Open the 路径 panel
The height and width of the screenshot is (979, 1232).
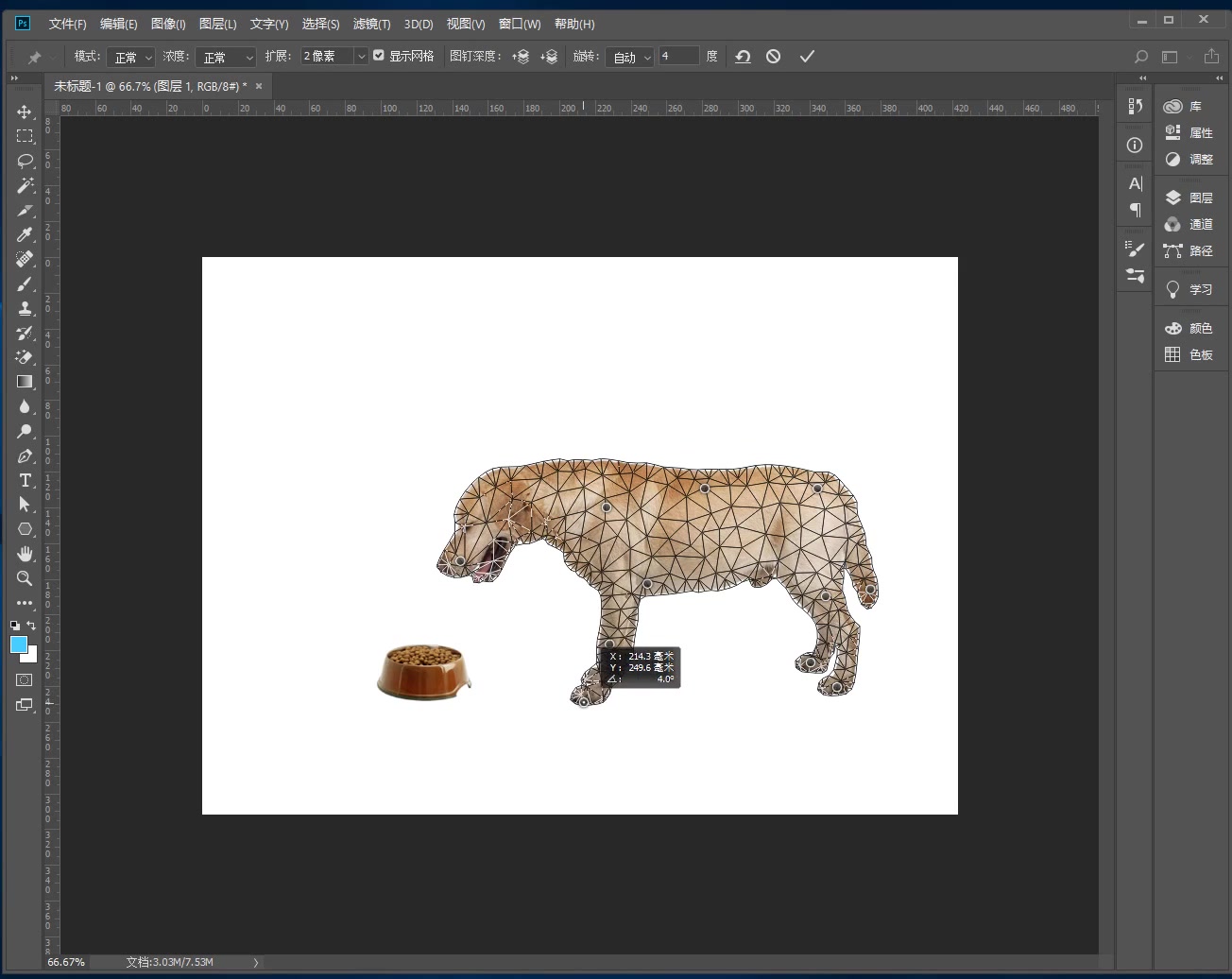click(x=1189, y=250)
